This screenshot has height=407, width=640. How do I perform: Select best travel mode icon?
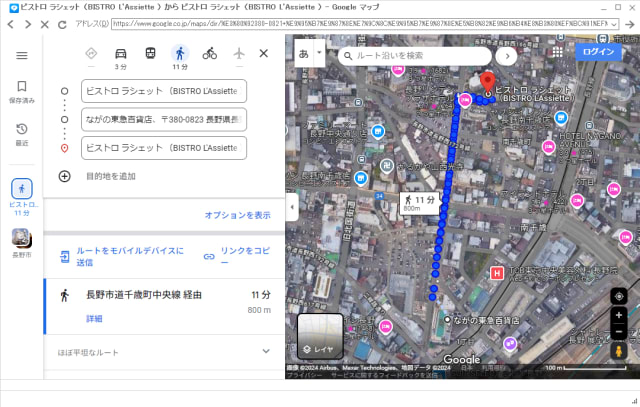tap(91, 53)
